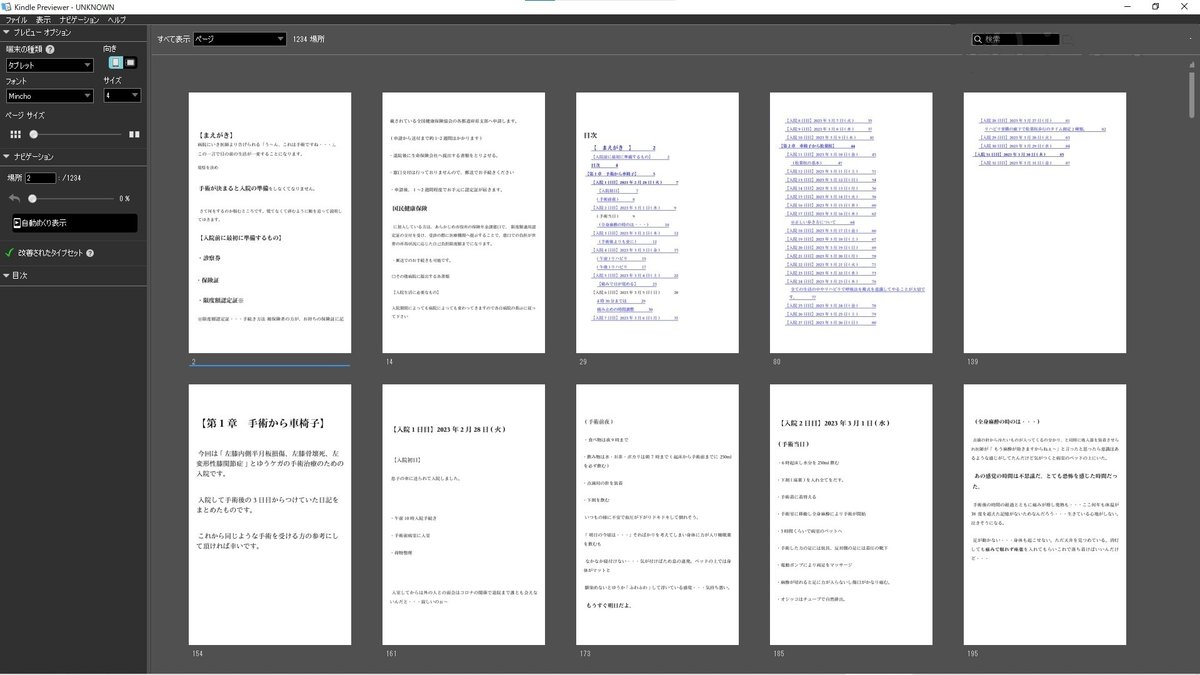Select the 入院1日目 page thumbnail at location 161
This screenshot has width=1200, height=675.
(x=463, y=514)
